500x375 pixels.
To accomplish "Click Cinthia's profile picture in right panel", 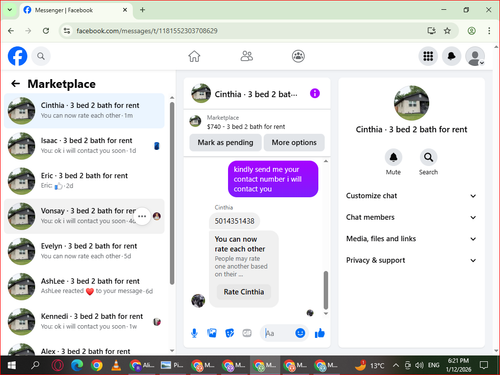I will pyautogui.click(x=411, y=103).
